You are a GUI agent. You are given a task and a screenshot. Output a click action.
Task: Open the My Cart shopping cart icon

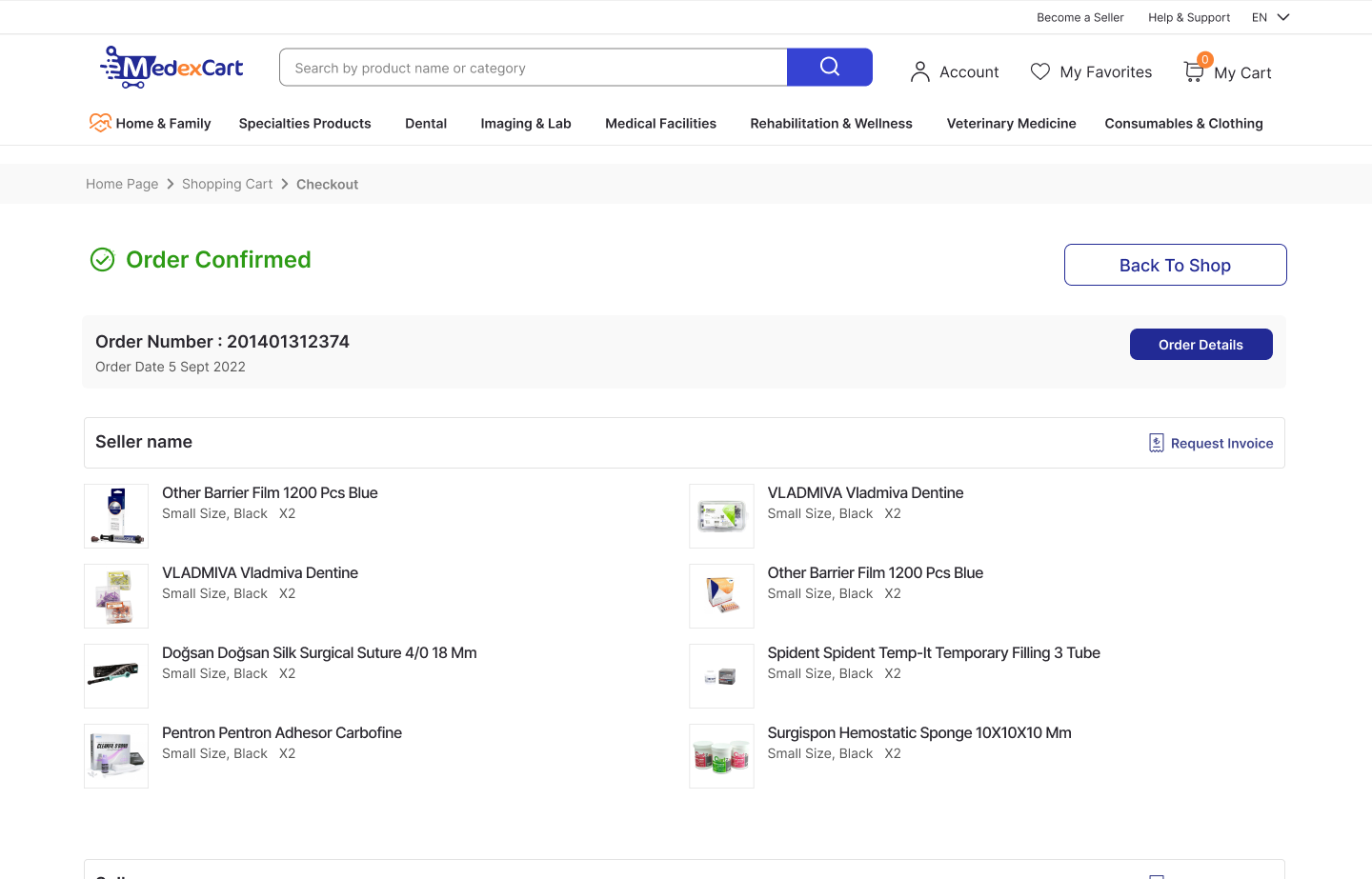[1193, 71]
